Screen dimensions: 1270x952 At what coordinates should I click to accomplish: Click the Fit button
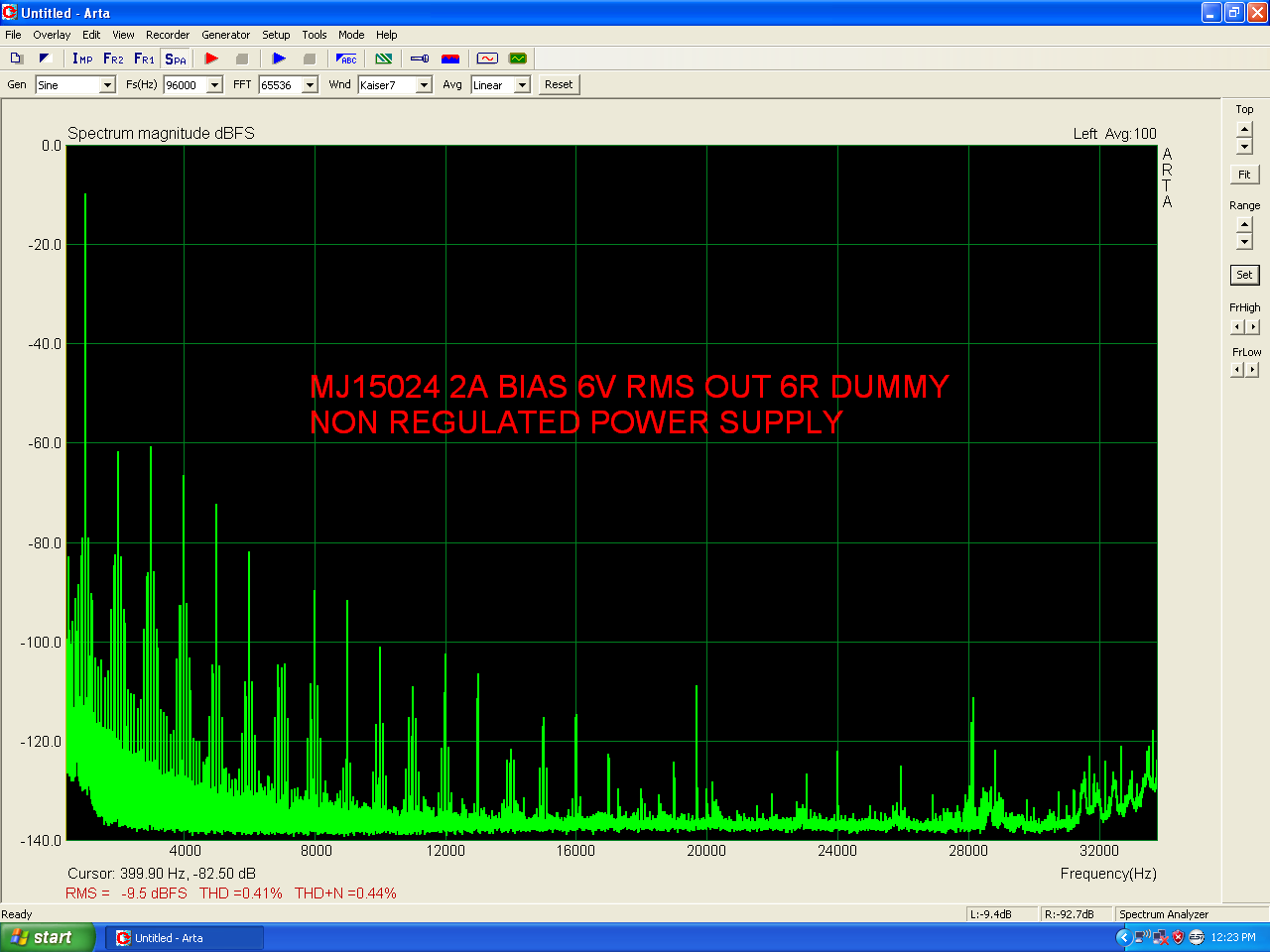pos(1244,175)
